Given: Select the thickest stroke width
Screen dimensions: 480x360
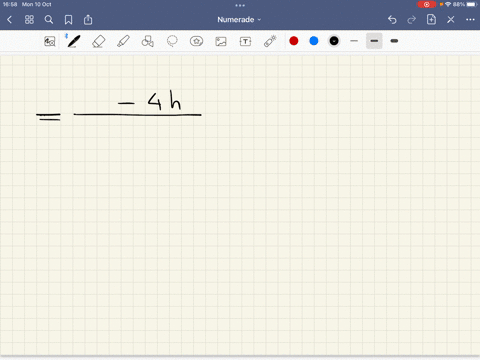Looking at the screenshot, I should coord(394,41).
